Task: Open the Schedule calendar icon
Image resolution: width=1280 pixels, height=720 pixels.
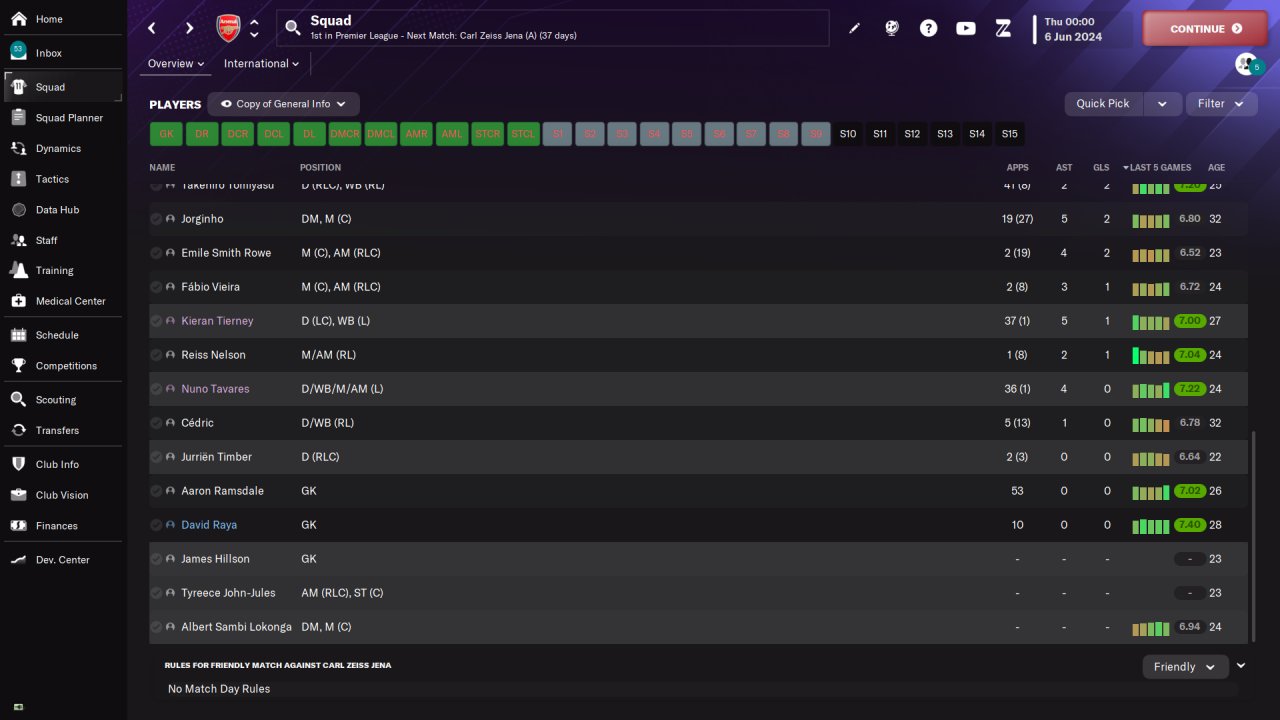Action: [18, 335]
